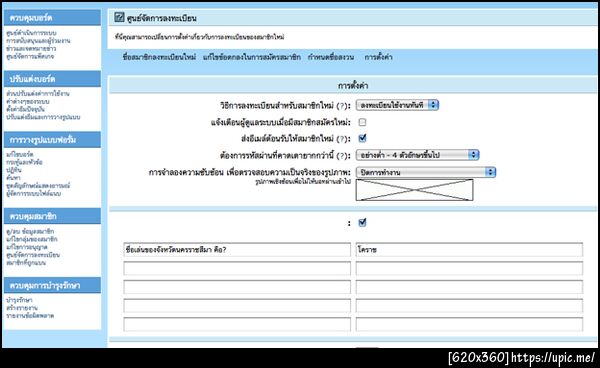600x368 pixels.
Task: Open ข่าวและจดหมายข่าว sidebar link
Action: pos(31,49)
